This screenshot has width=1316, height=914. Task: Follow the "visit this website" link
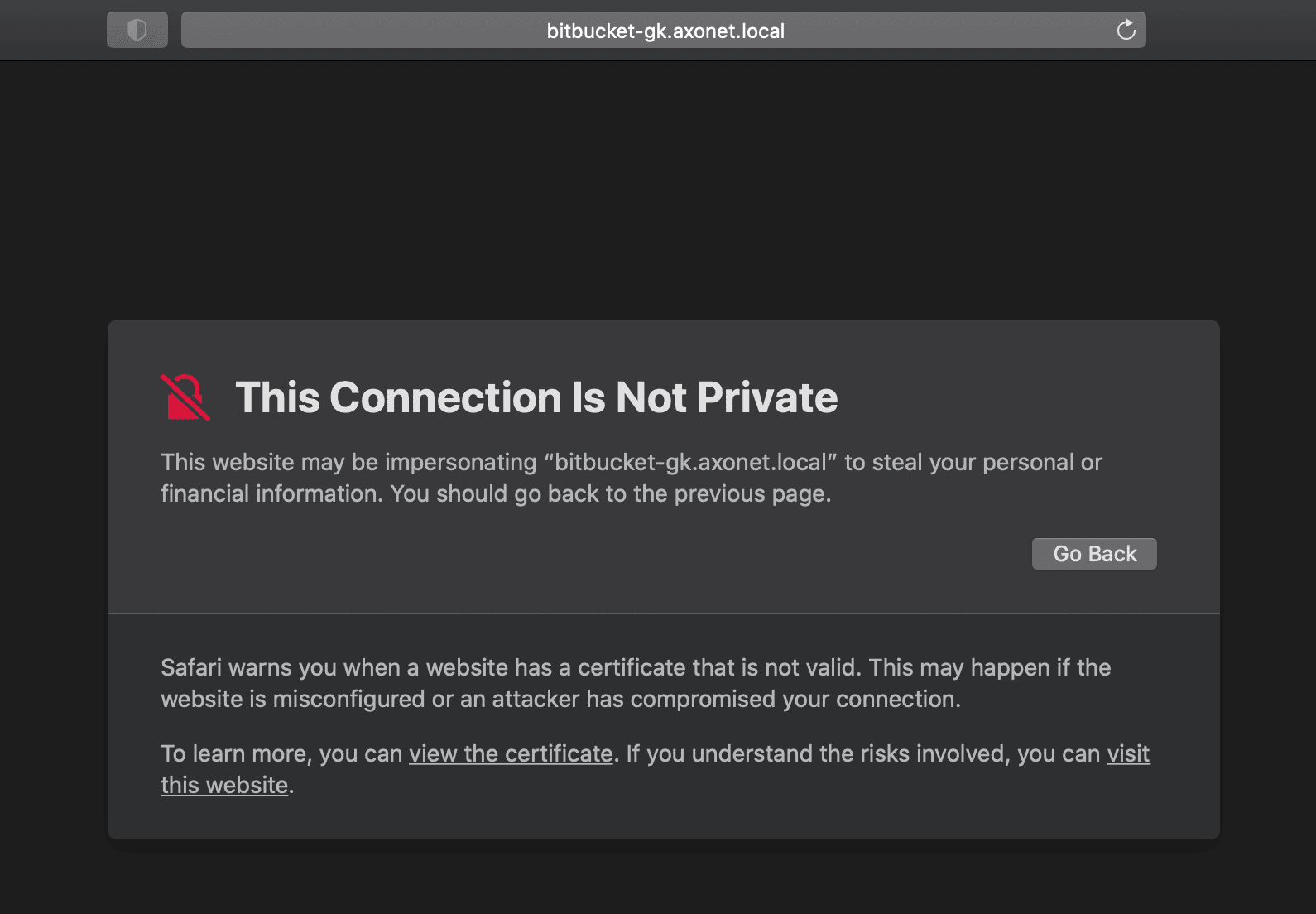(x=1128, y=753)
